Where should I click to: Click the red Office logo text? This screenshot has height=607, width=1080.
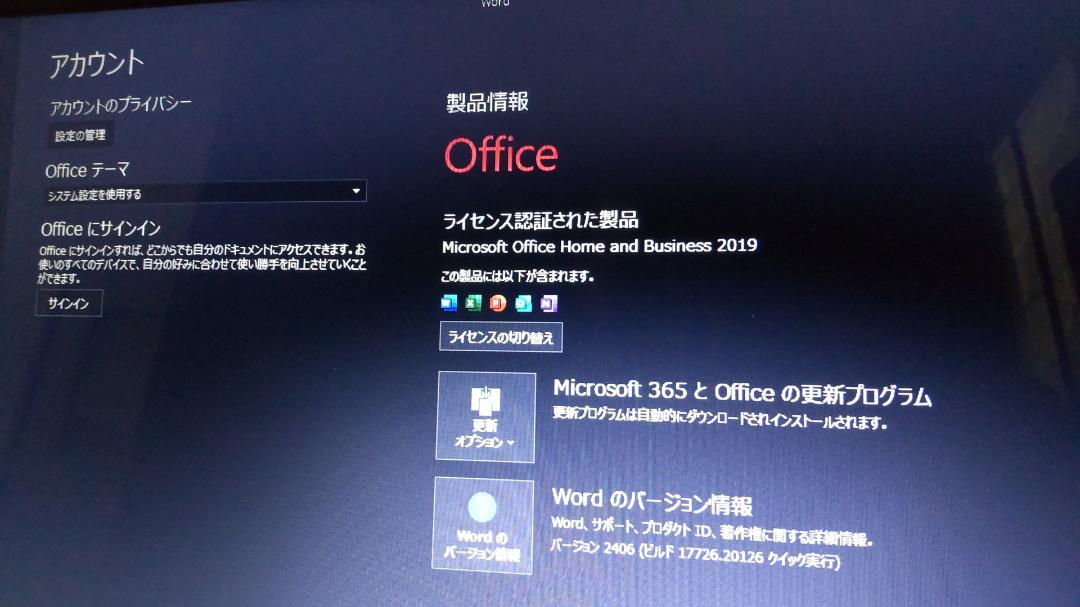point(501,154)
